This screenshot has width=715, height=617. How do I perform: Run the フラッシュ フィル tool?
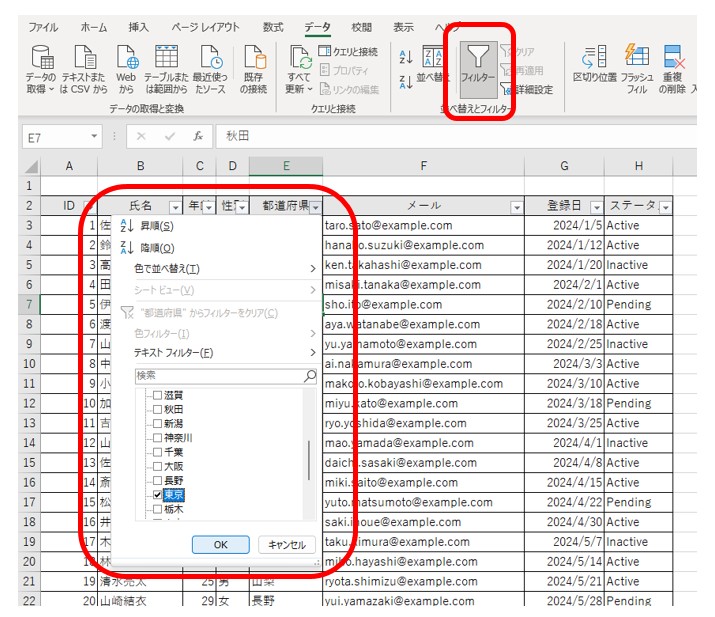tap(637, 69)
